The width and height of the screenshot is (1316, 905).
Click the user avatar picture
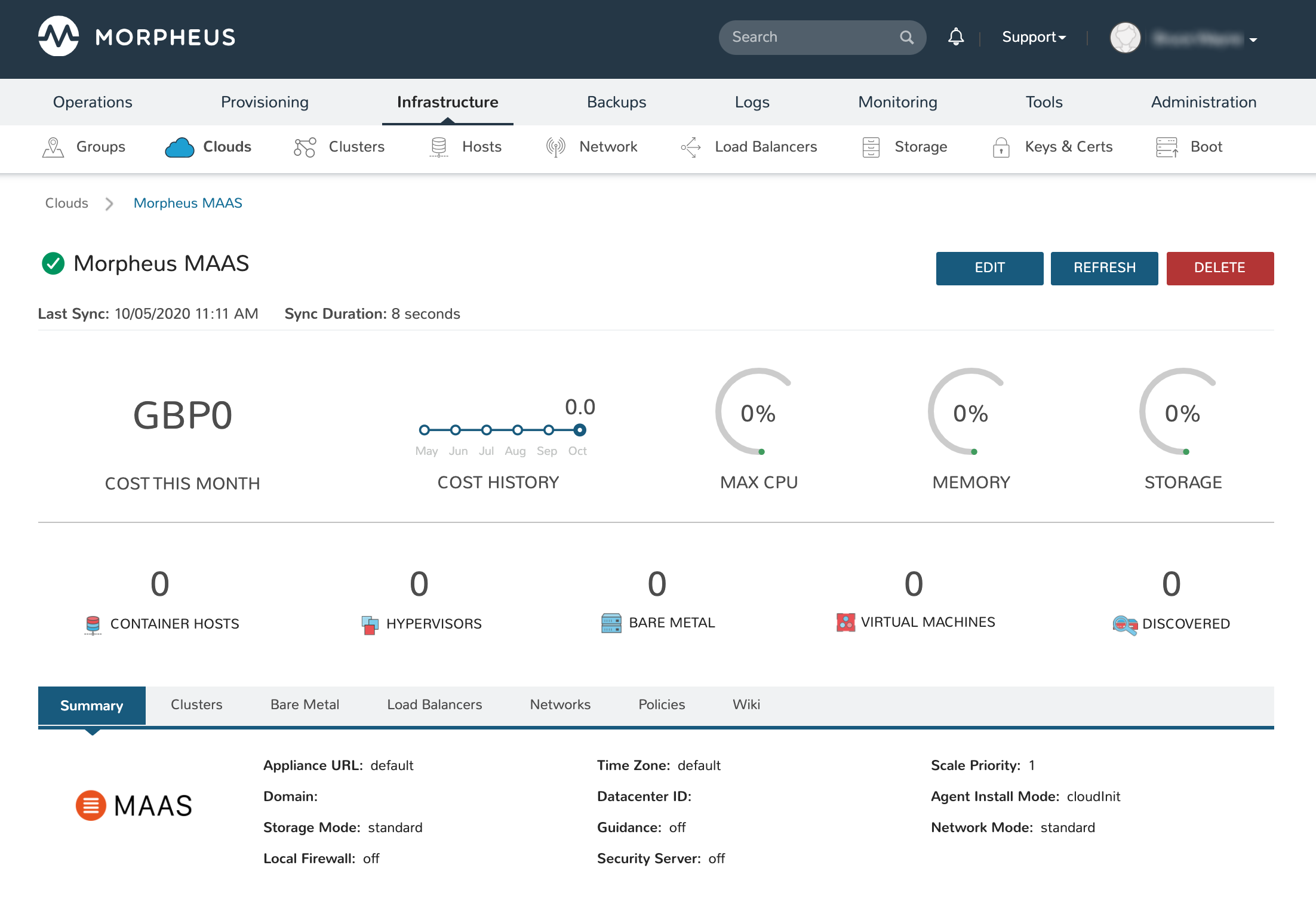[x=1125, y=38]
